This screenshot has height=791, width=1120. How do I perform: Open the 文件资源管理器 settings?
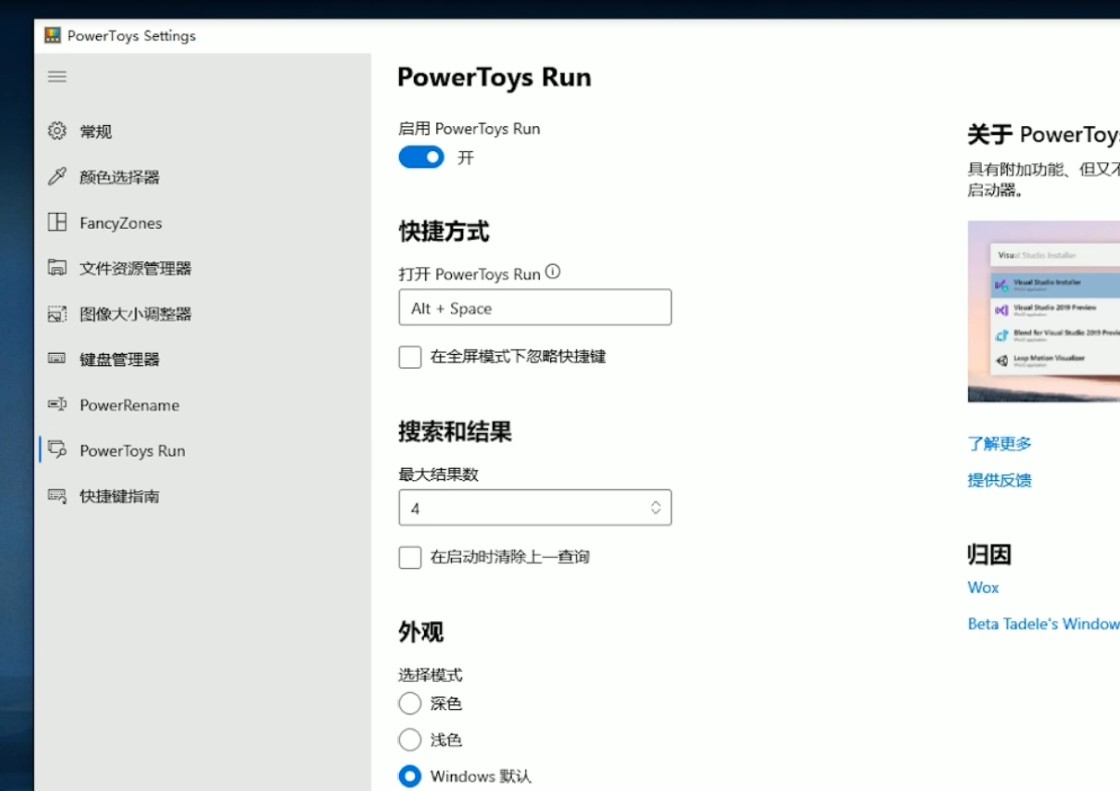pos(135,269)
